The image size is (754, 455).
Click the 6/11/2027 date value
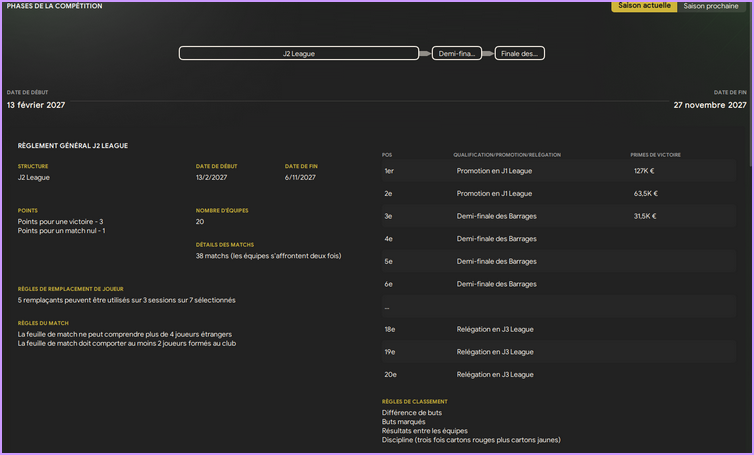[300, 177]
